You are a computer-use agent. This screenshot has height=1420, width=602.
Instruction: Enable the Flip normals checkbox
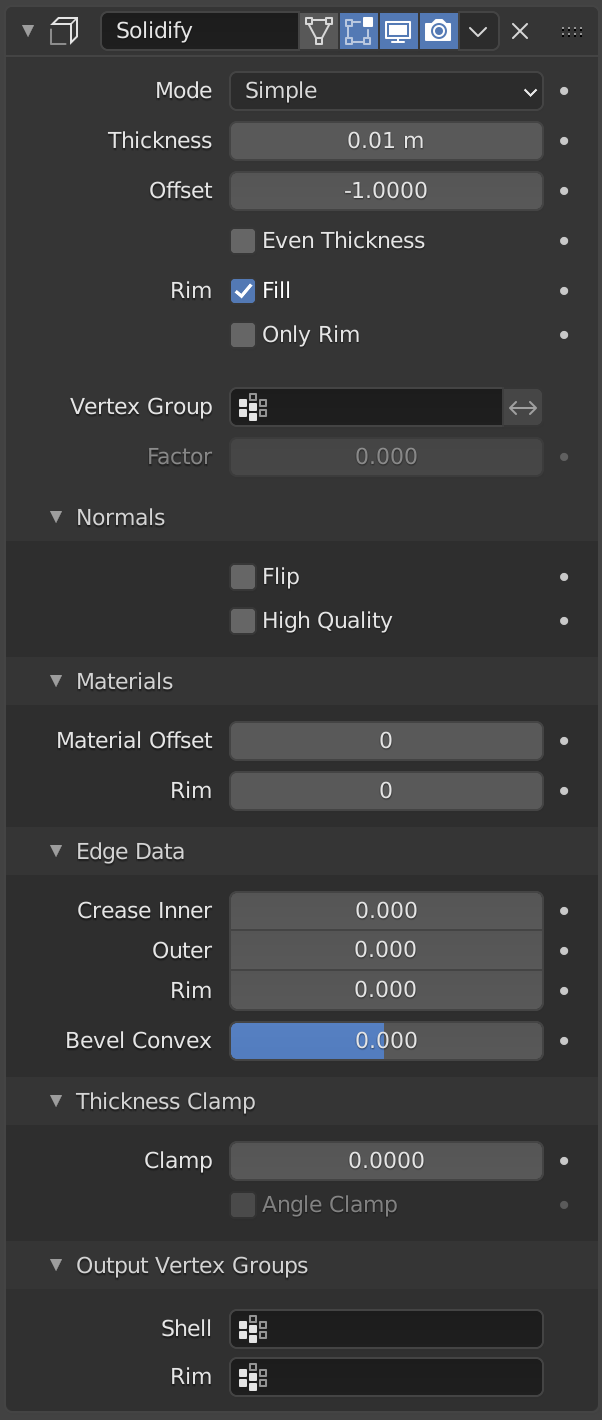[x=243, y=576]
